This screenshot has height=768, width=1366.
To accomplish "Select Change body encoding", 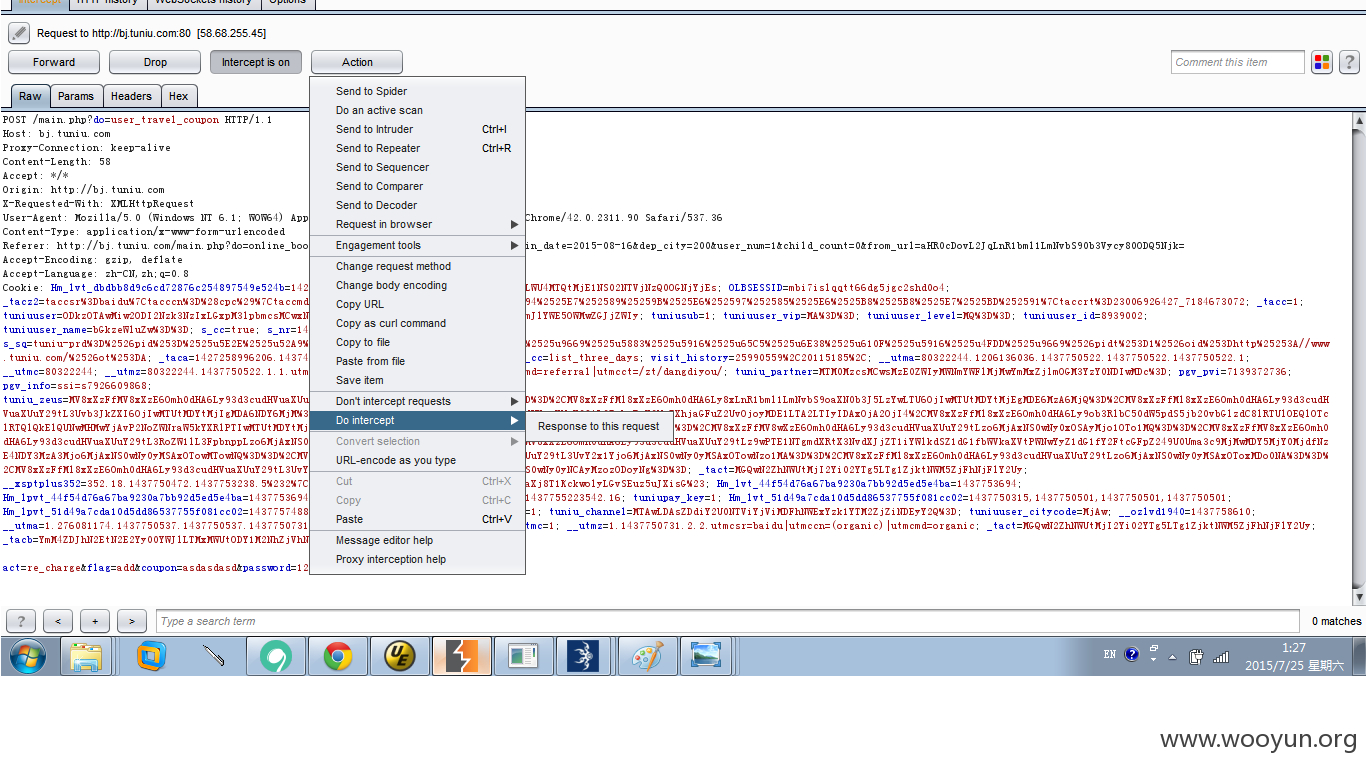I will 417,285.
